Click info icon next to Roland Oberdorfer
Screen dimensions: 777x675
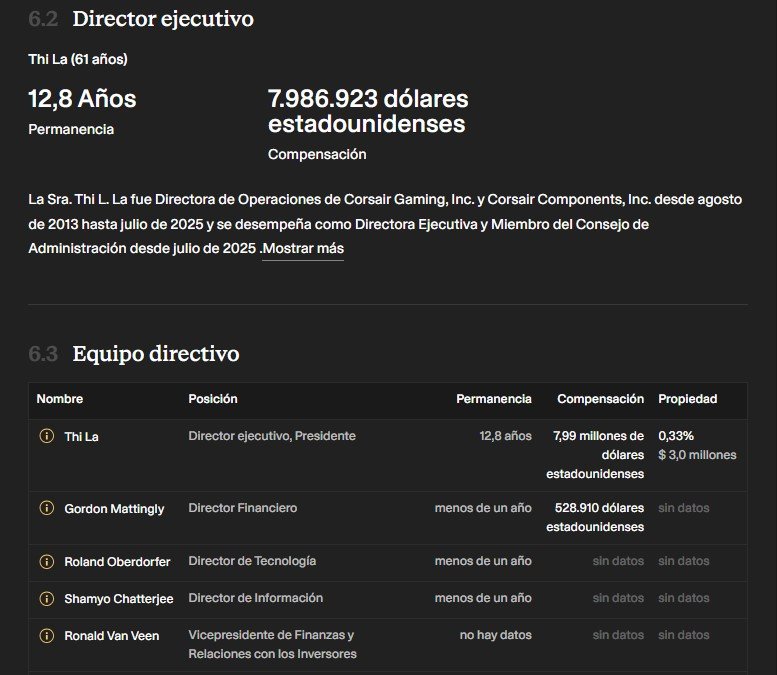click(47, 561)
